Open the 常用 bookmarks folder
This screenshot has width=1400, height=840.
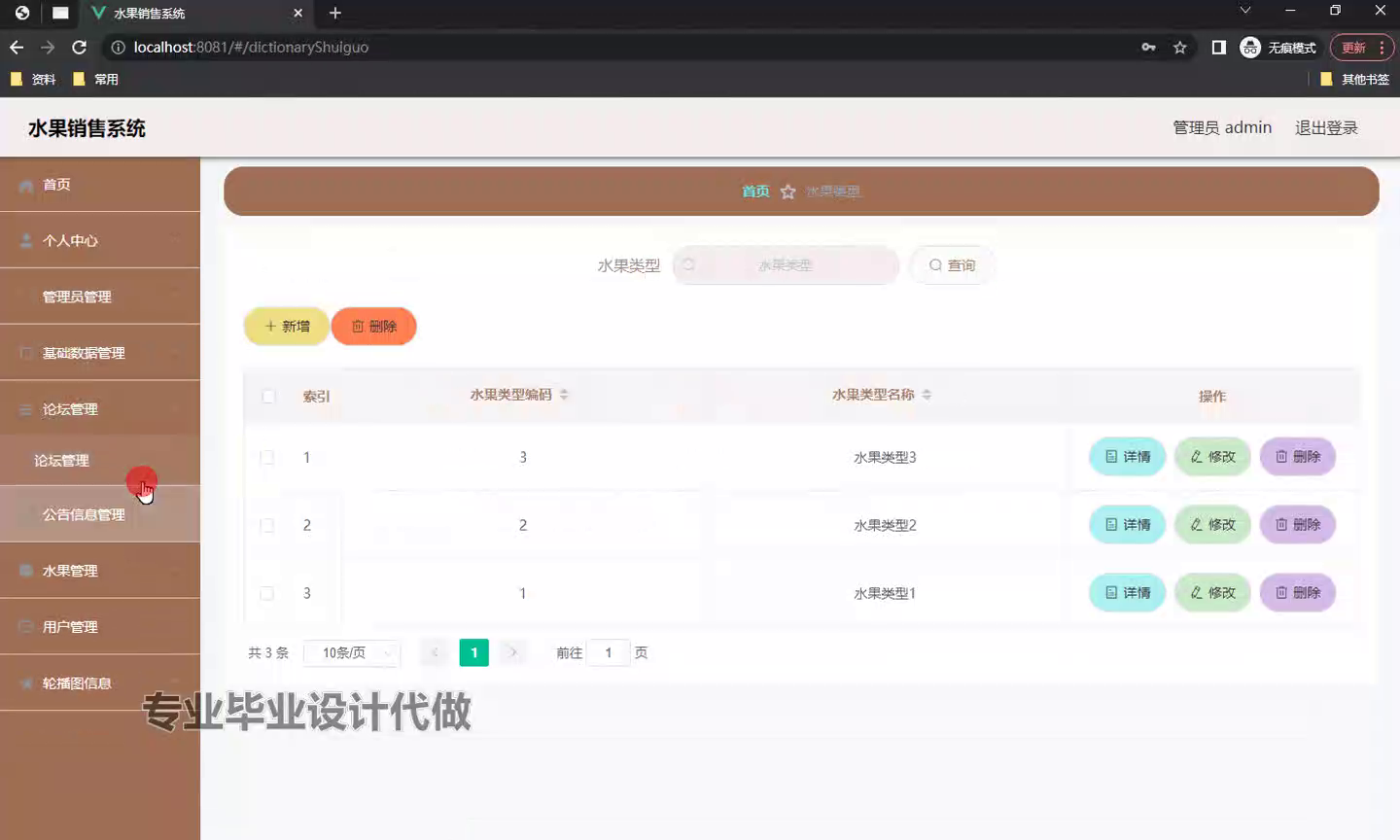[x=96, y=80]
